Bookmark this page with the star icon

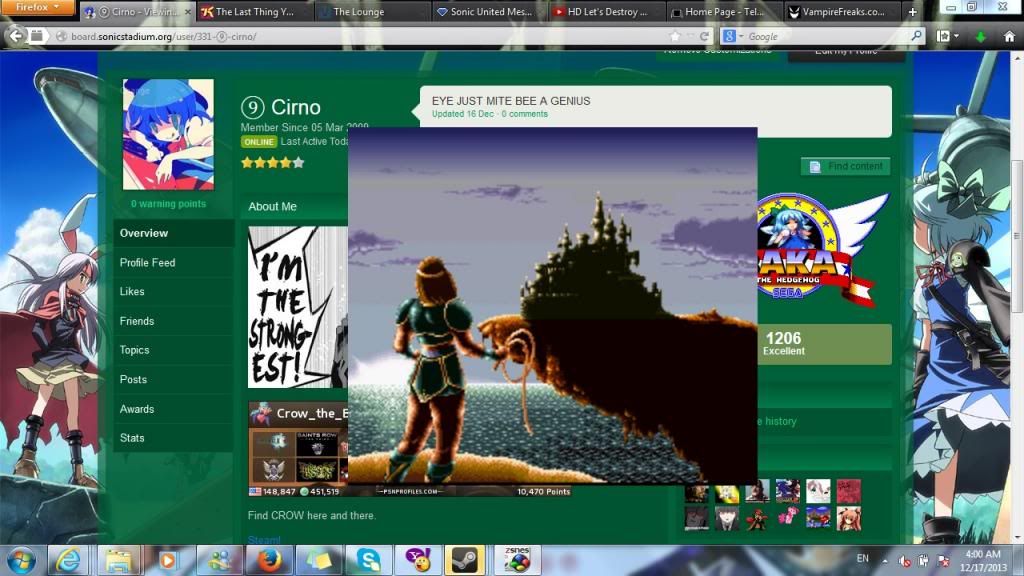click(x=675, y=36)
